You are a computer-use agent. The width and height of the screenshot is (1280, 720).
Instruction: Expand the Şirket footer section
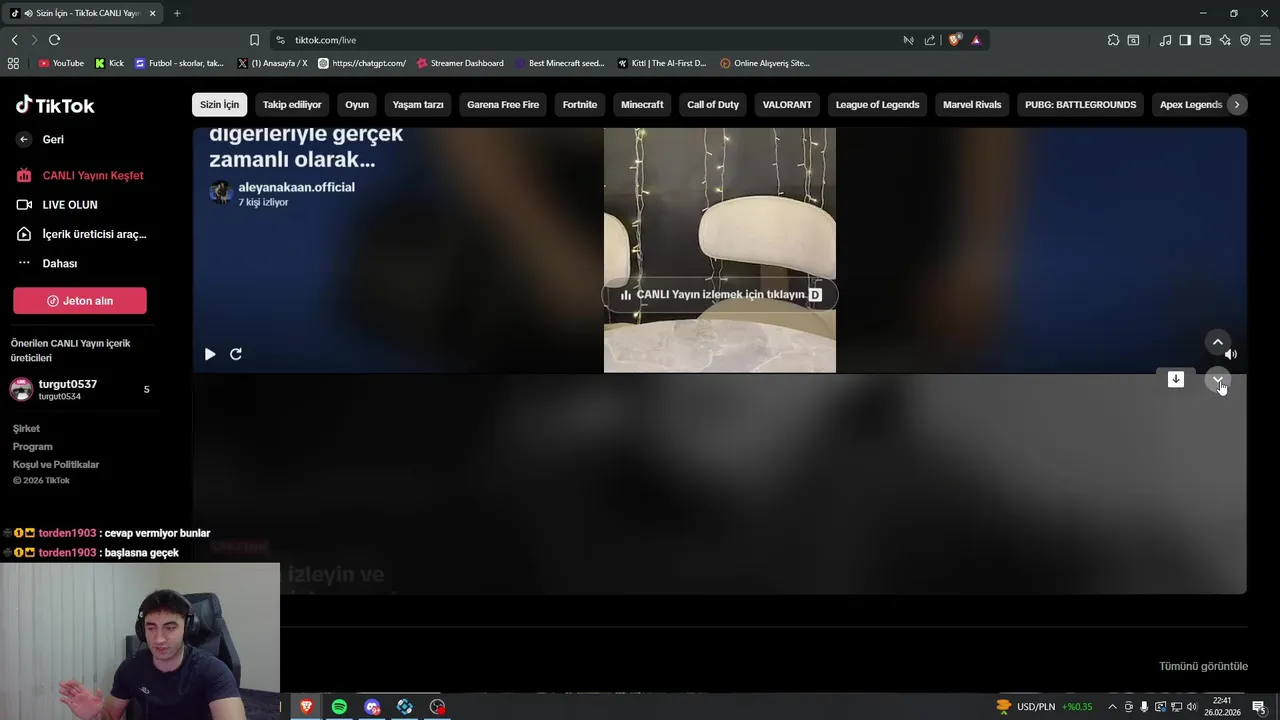click(x=26, y=429)
